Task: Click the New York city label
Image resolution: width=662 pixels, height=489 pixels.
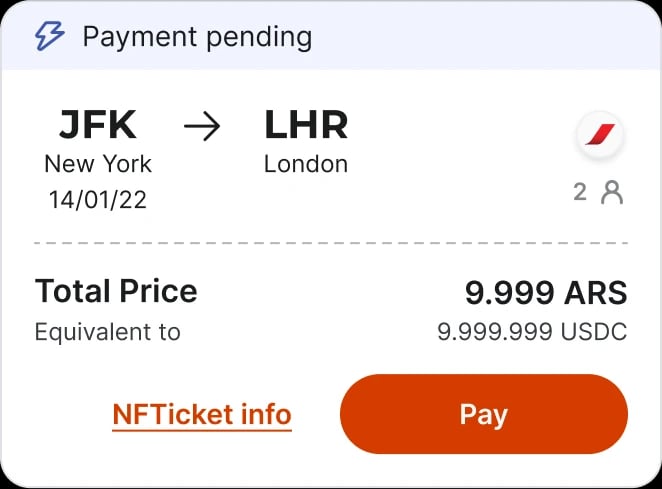Action: click(x=98, y=163)
